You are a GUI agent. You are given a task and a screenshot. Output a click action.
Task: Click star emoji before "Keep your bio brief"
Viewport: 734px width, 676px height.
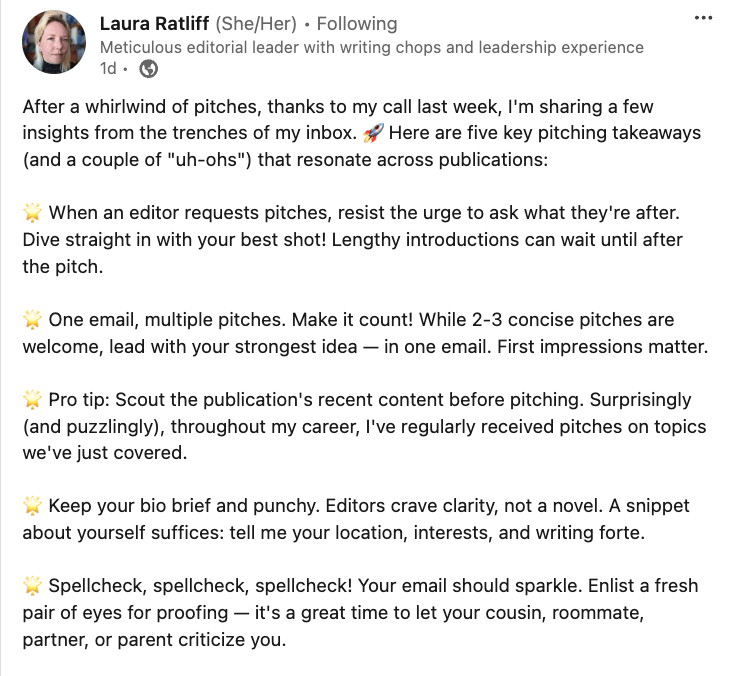coord(32,506)
